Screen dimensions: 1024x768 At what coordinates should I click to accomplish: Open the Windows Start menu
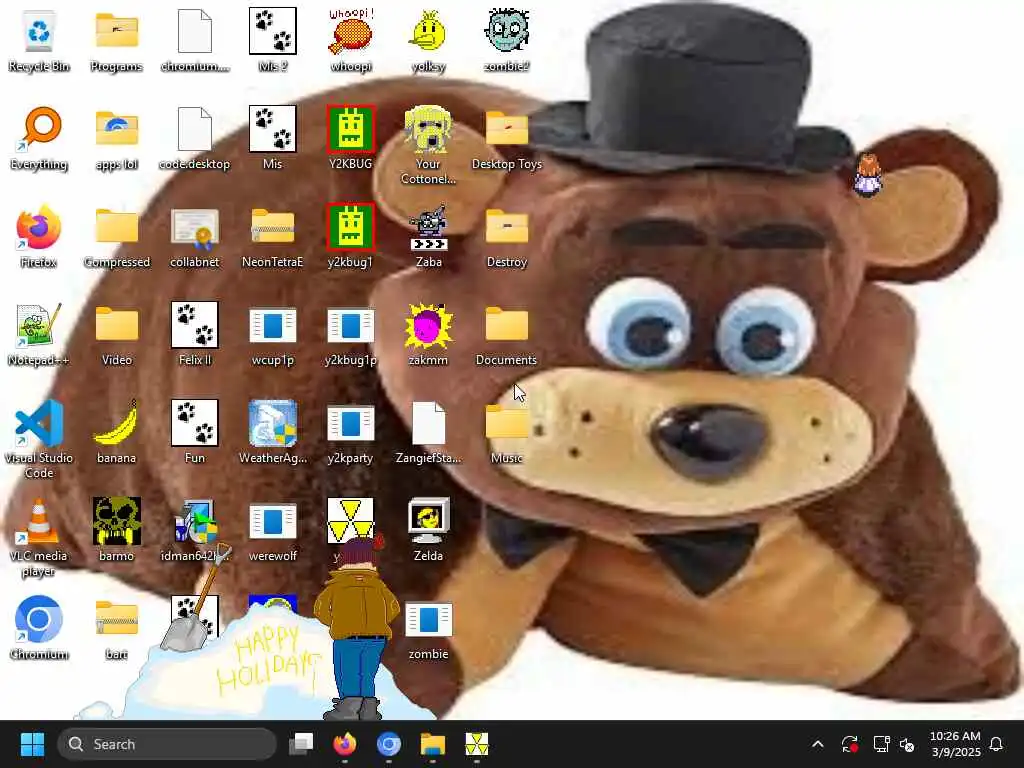(x=32, y=744)
